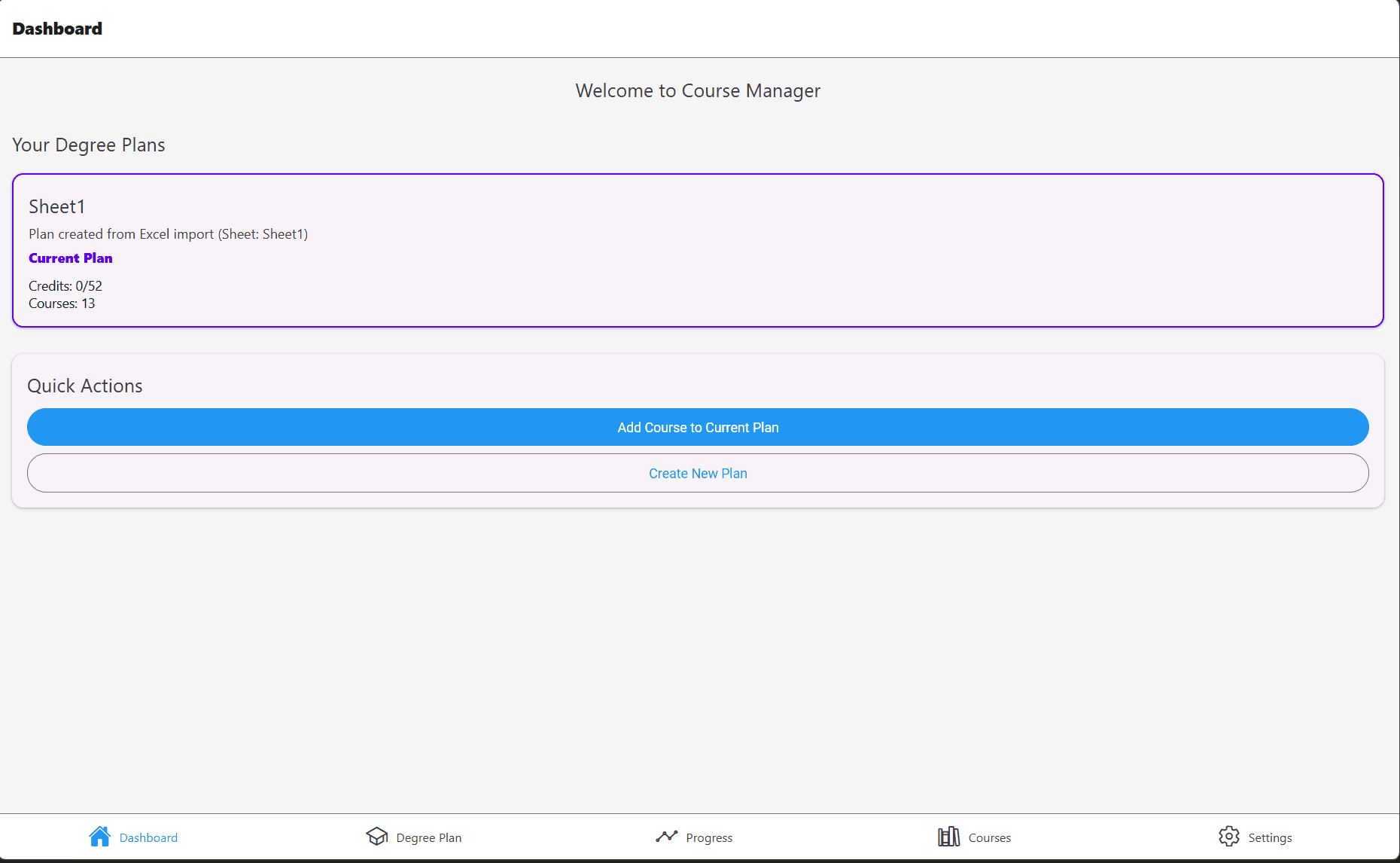Go to the Courses tab label
Image resolution: width=1400 pixels, height=863 pixels.
tap(989, 838)
